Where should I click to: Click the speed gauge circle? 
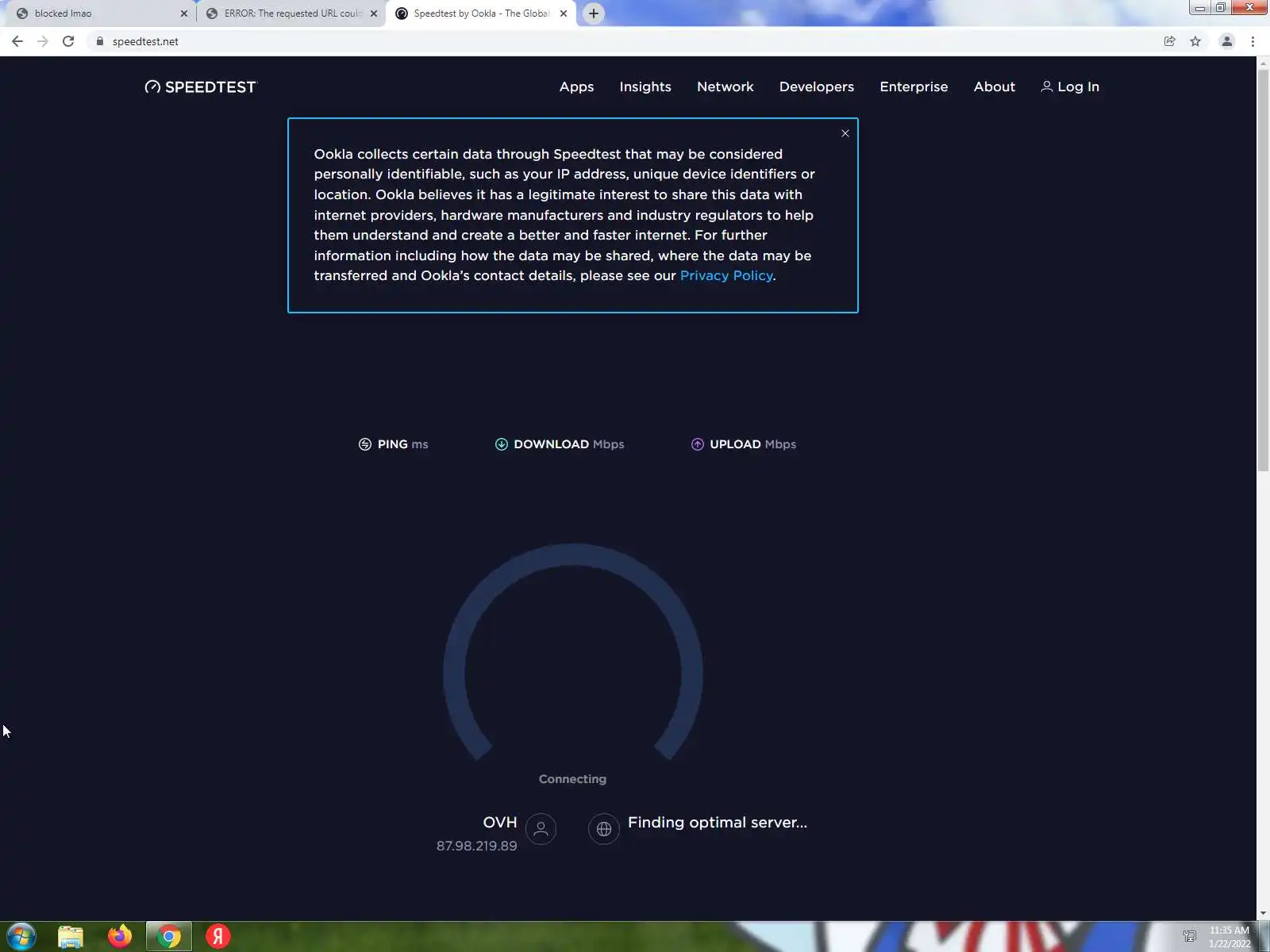coord(572,652)
